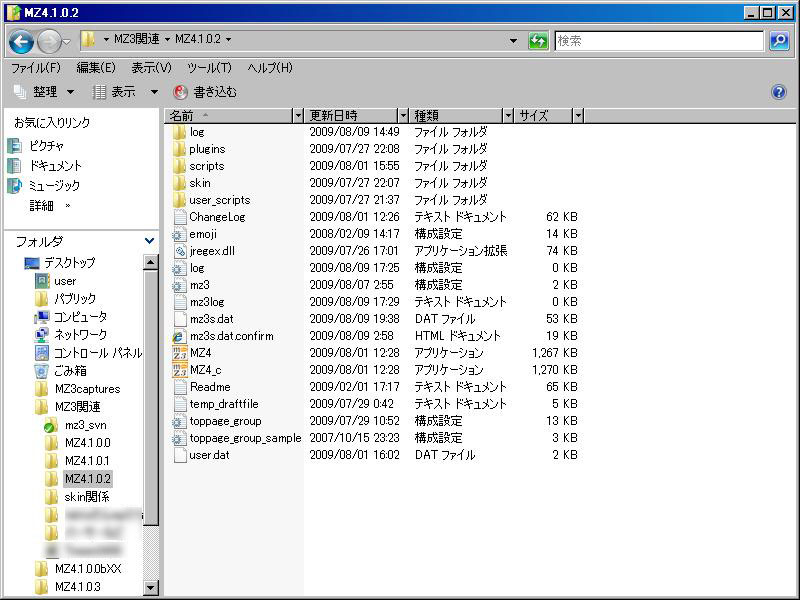Collapse the フォルダ panel chevron
800x600 pixels.
pos(150,241)
